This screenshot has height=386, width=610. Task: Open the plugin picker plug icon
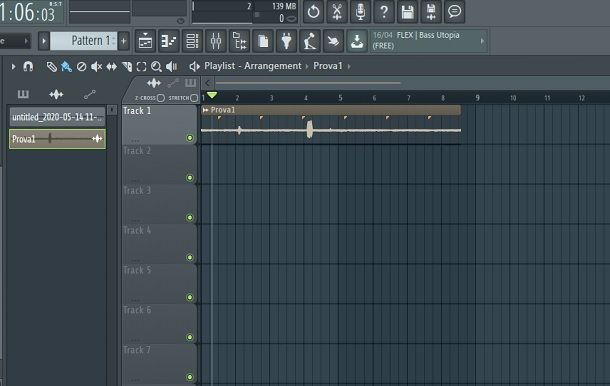pyautogui.click(x=286, y=41)
